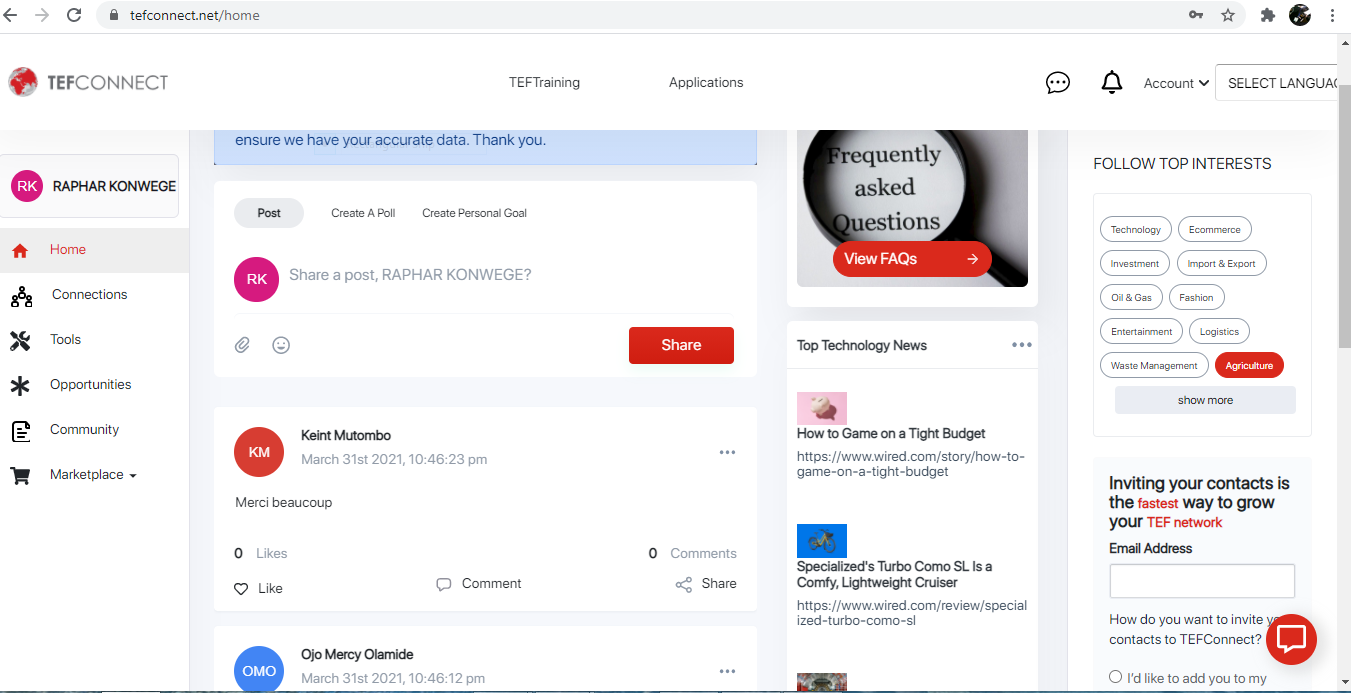Toggle the Entertainment interest tag

(1141, 332)
